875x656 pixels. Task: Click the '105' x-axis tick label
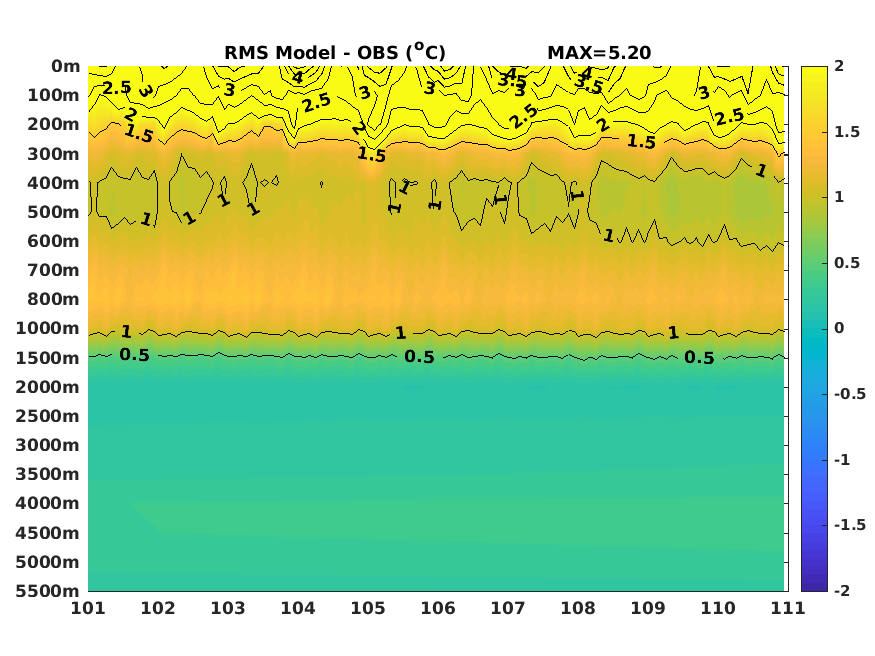tap(368, 608)
